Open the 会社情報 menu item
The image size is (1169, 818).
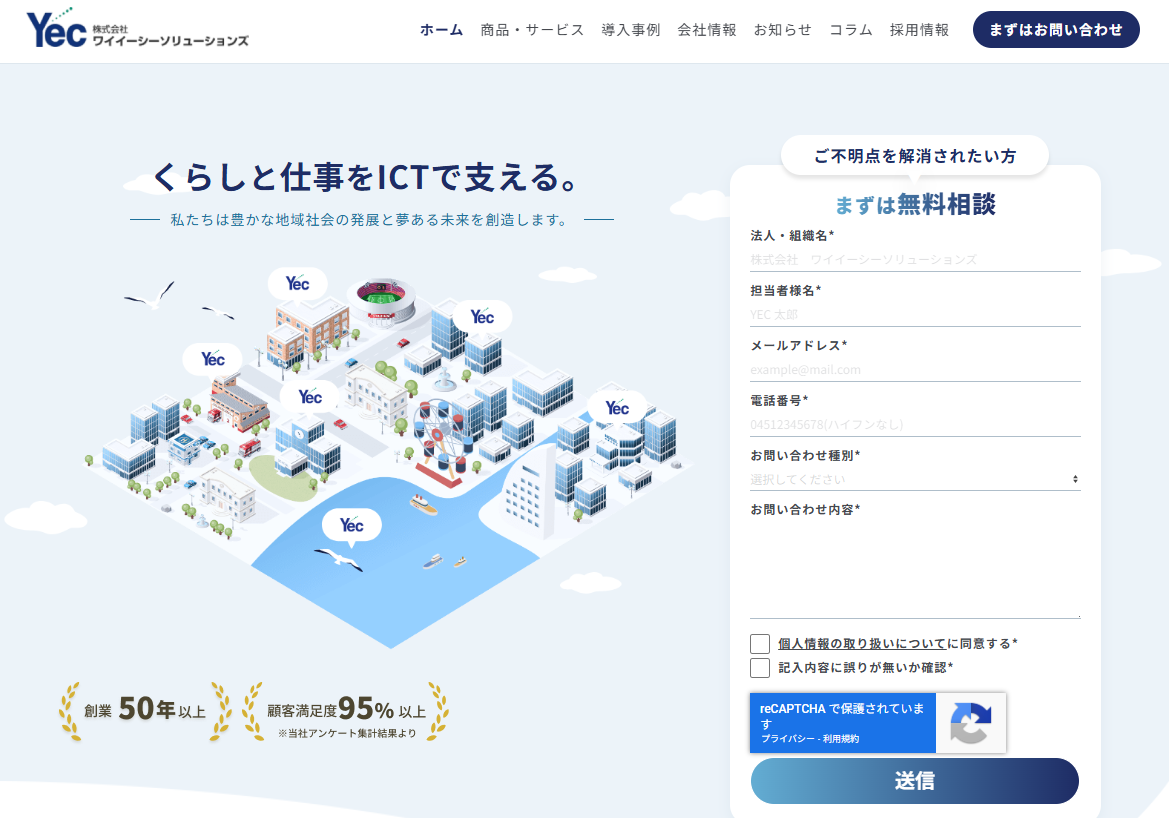pos(707,30)
